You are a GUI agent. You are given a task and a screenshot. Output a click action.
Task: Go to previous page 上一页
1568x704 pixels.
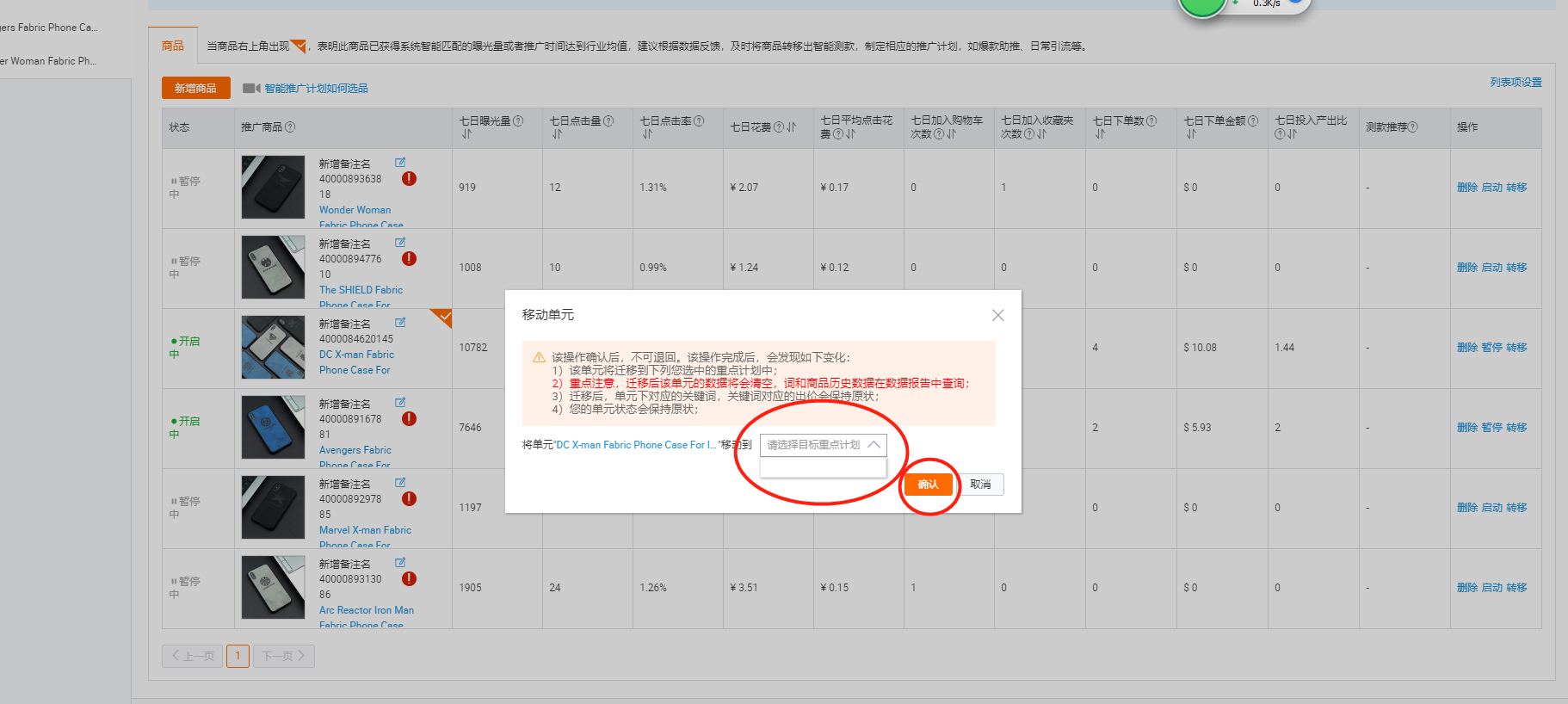pos(193,656)
